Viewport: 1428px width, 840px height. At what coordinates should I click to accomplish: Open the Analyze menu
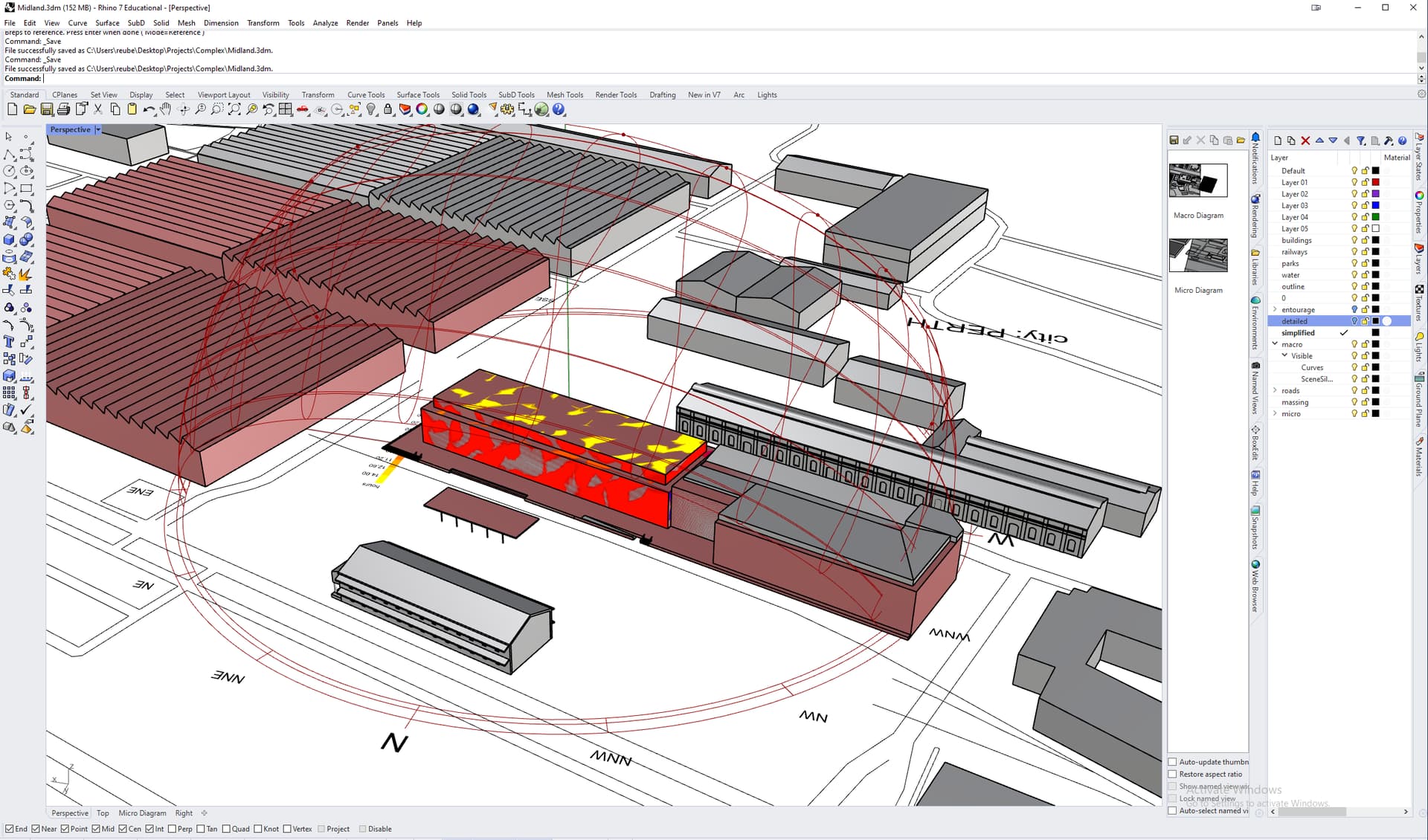tap(325, 23)
